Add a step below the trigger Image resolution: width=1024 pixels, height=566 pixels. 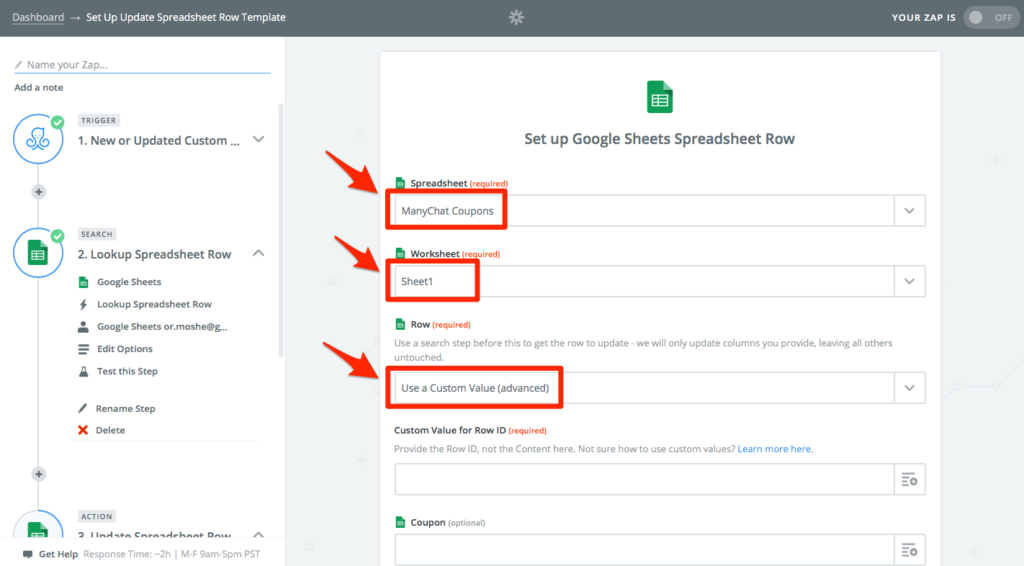tap(38, 192)
